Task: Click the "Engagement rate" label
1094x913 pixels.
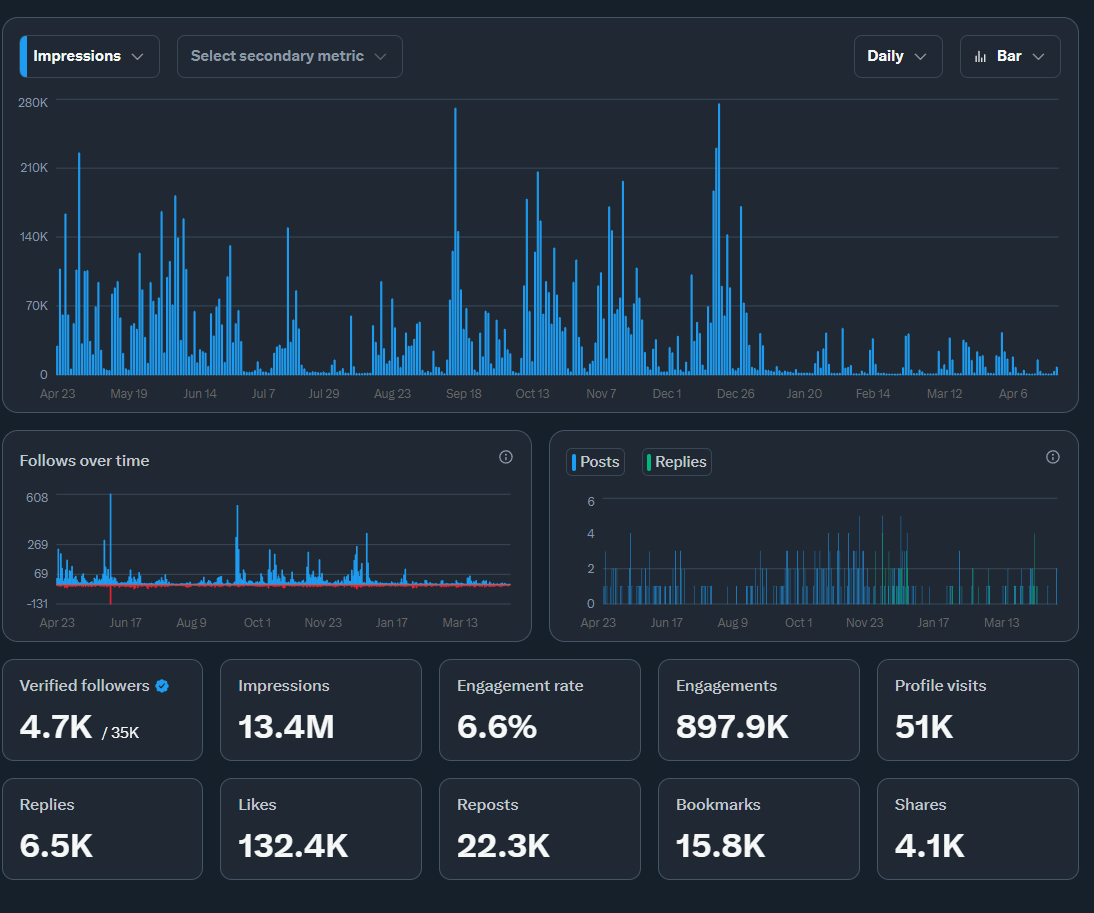Action: 520,686
